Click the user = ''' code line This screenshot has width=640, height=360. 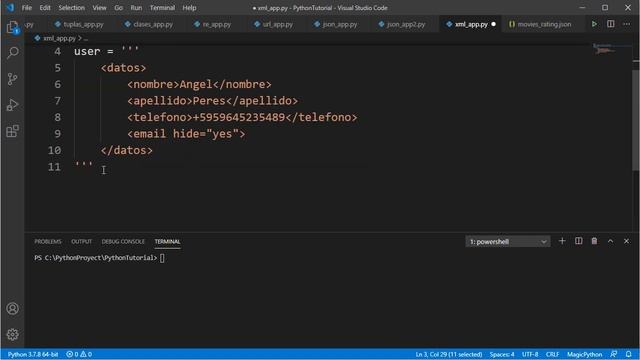point(107,51)
